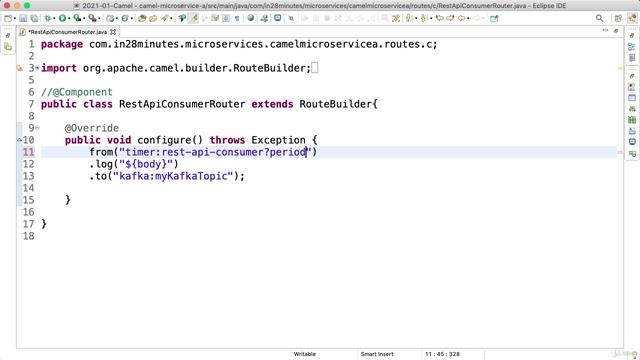The width and height of the screenshot is (640, 360).
Task: Toggle block selection mode icon
Action: pyautogui.click(x=226, y=18)
